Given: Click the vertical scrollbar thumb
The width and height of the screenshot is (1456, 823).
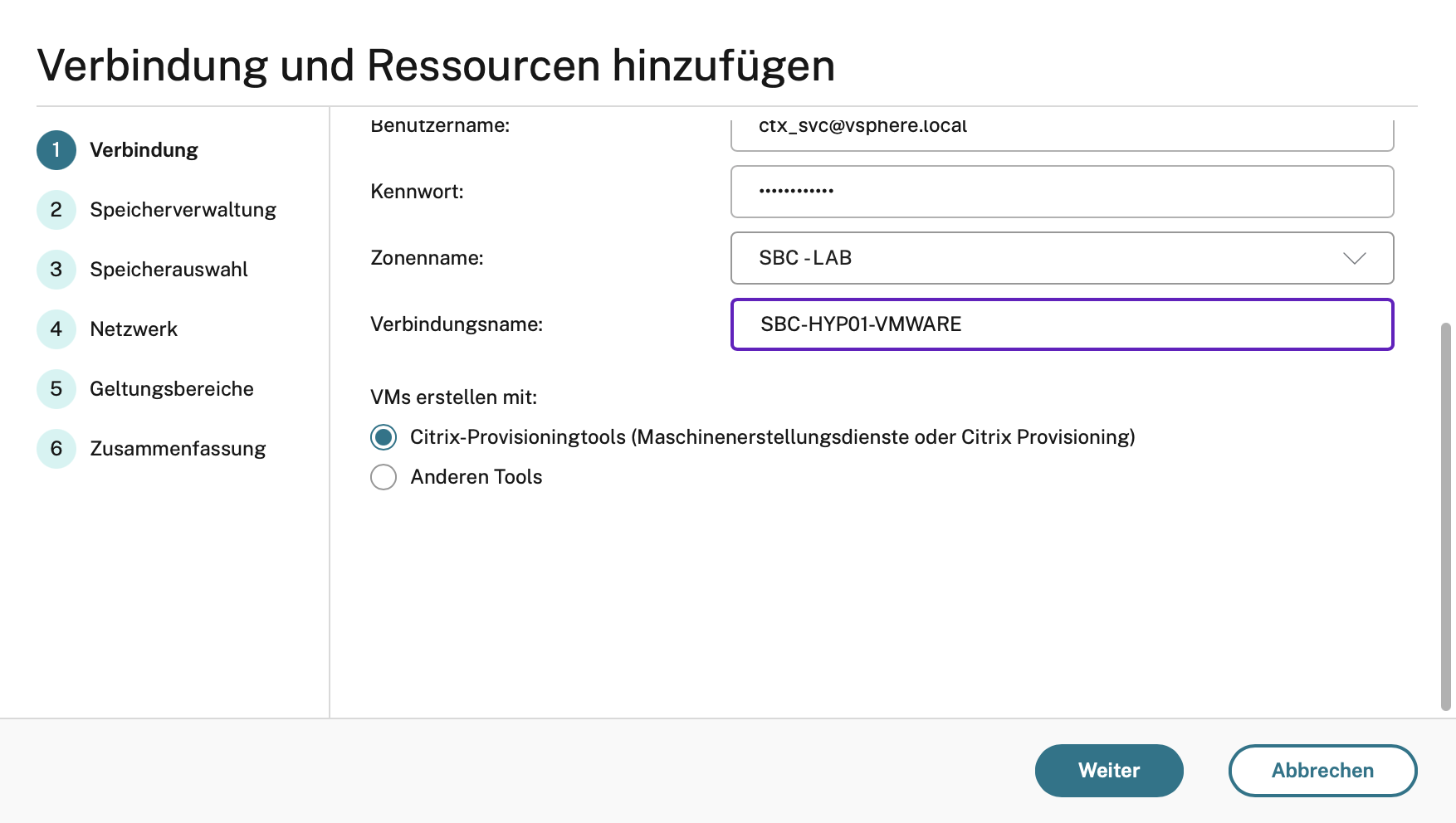Looking at the screenshot, I should [1446, 517].
